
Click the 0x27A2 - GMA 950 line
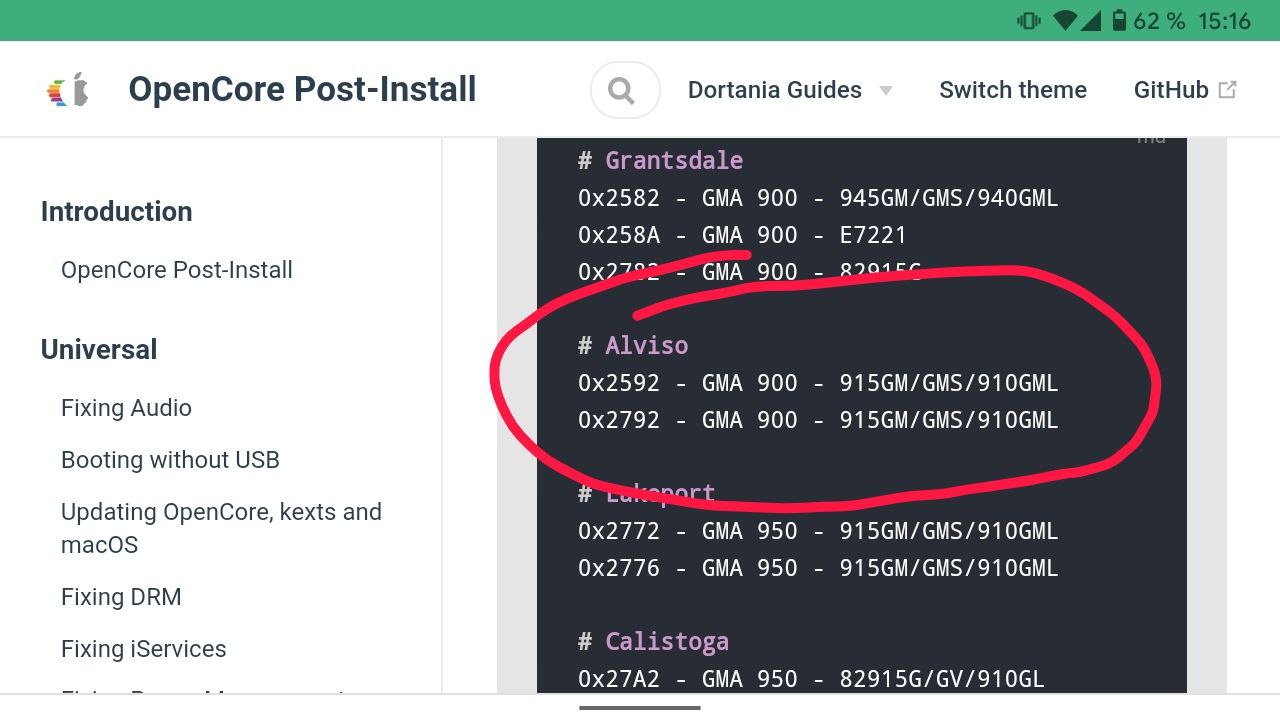click(x=811, y=679)
